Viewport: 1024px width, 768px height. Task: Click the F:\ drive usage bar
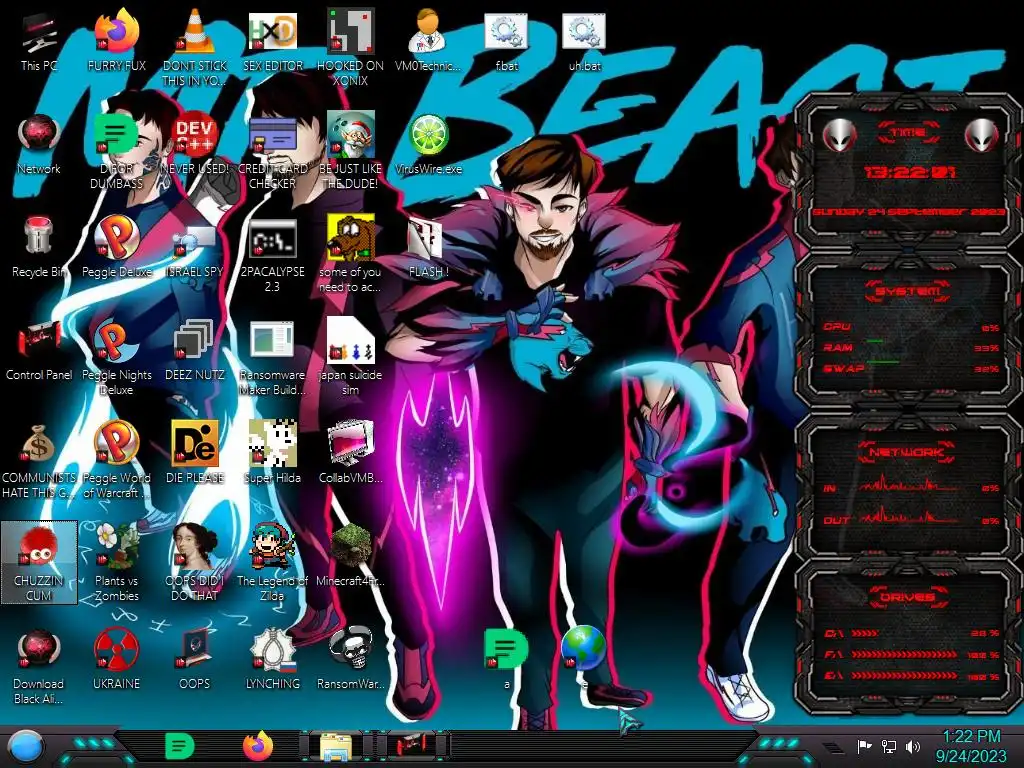click(x=912, y=654)
